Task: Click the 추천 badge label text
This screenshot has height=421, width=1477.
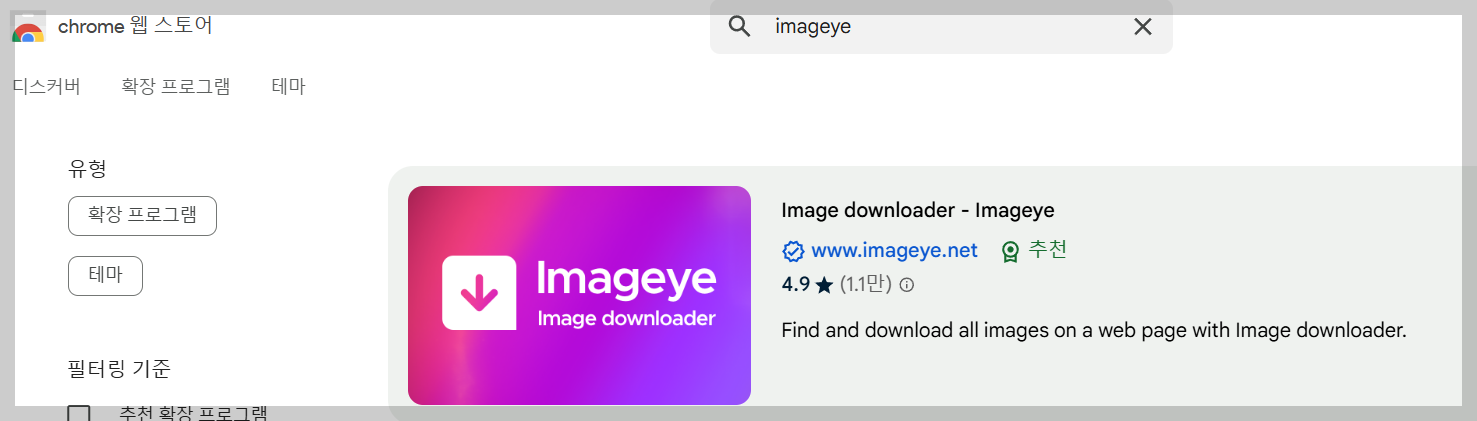Action: click(x=1048, y=250)
